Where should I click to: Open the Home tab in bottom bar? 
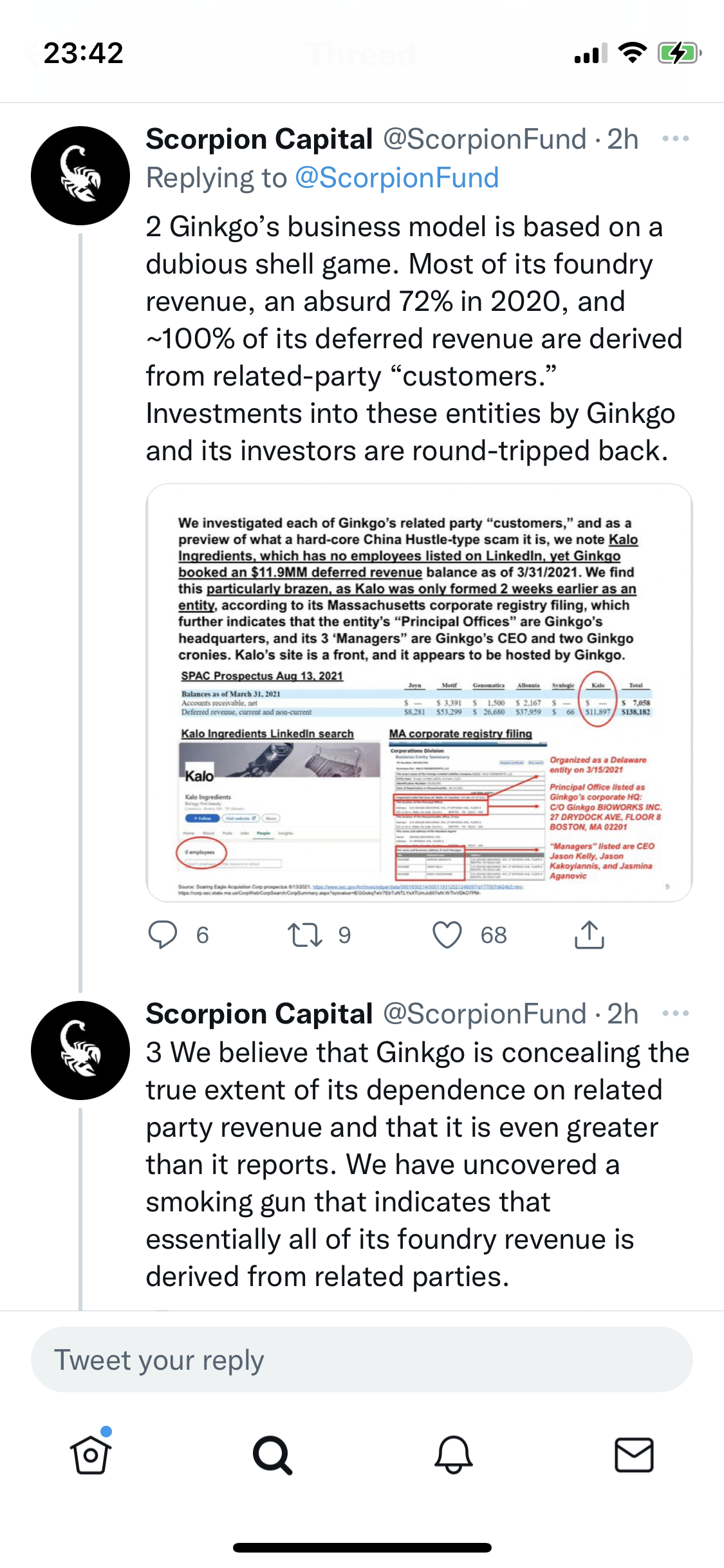(91, 1455)
